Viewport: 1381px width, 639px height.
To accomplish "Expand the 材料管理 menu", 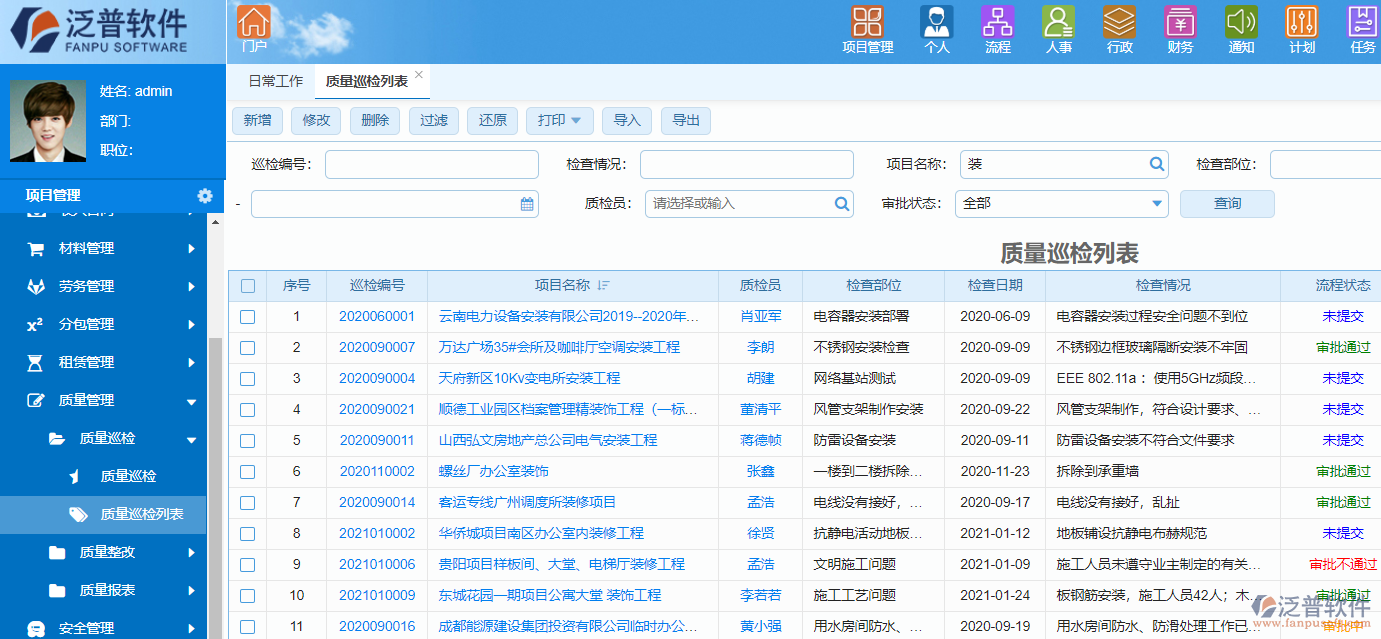I will click(x=190, y=249).
